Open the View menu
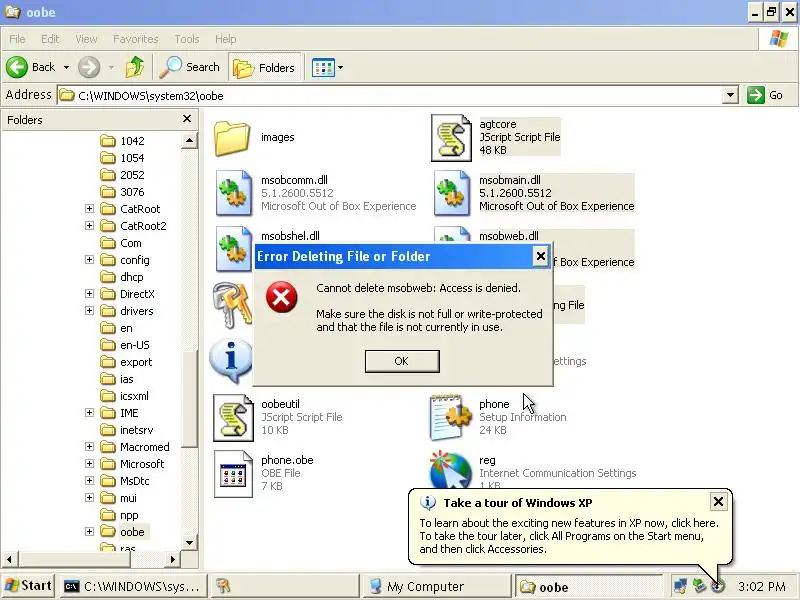This screenshot has width=800, height=600. coord(86,39)
